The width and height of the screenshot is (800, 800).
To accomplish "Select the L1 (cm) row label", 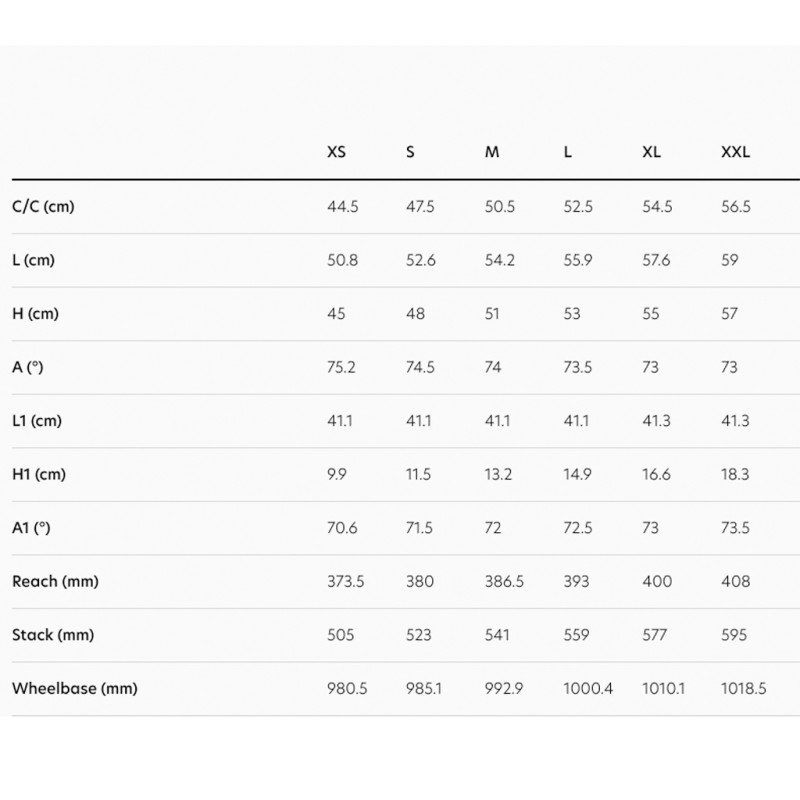I will [x=36, y=421].
